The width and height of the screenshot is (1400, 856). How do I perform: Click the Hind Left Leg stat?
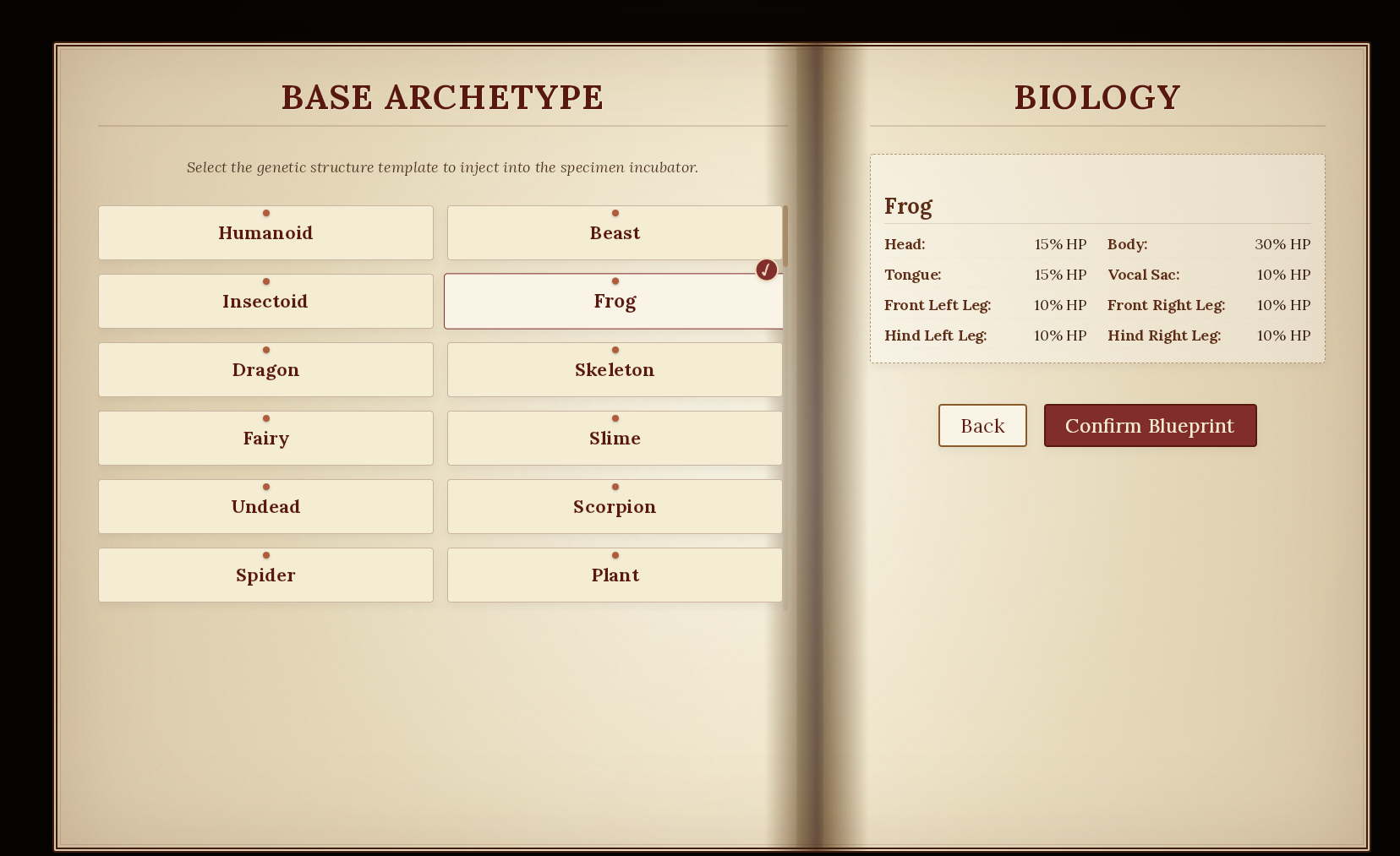(x=986, y=335)
